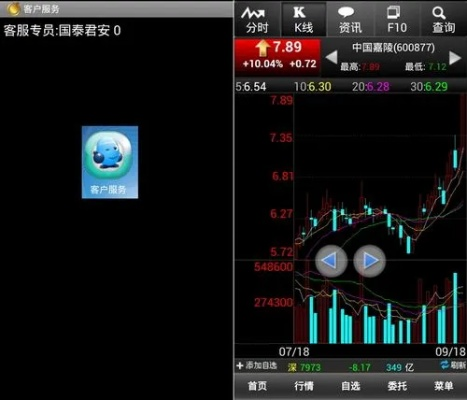This screenshot has height=400, width=467.
Task: Select the K线 tab
Action: pos(304,20)
